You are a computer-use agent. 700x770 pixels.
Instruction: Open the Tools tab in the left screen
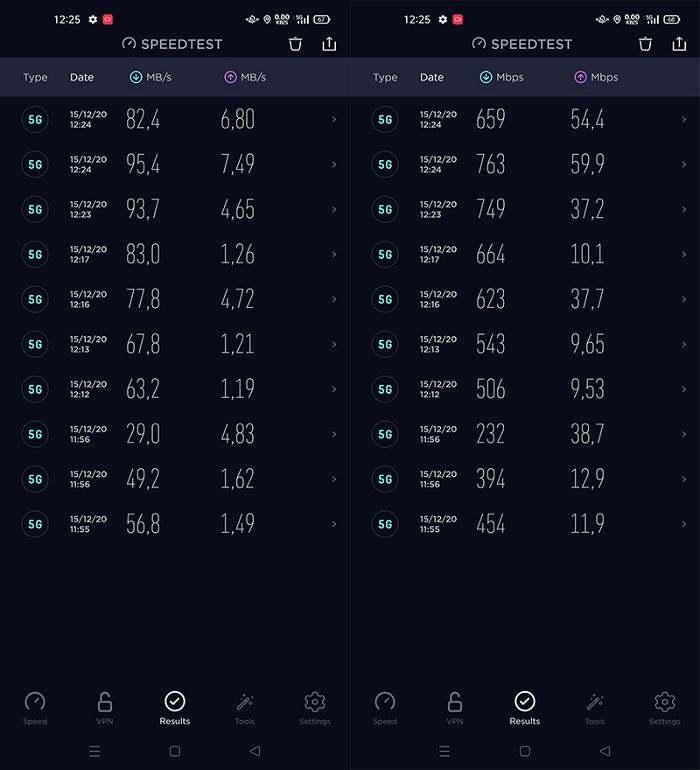coord(245,708)
